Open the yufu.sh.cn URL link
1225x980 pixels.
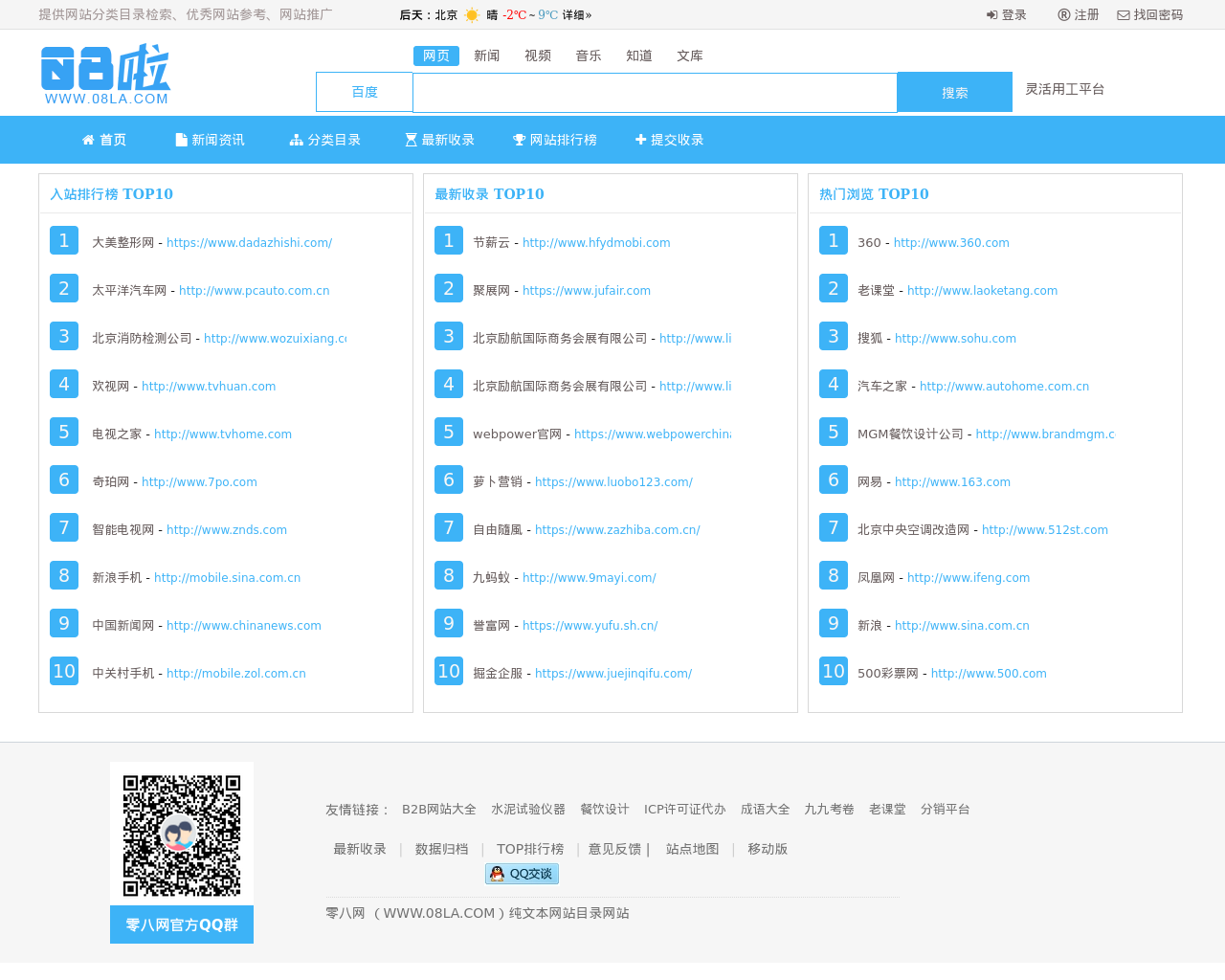tap(590, 626)
